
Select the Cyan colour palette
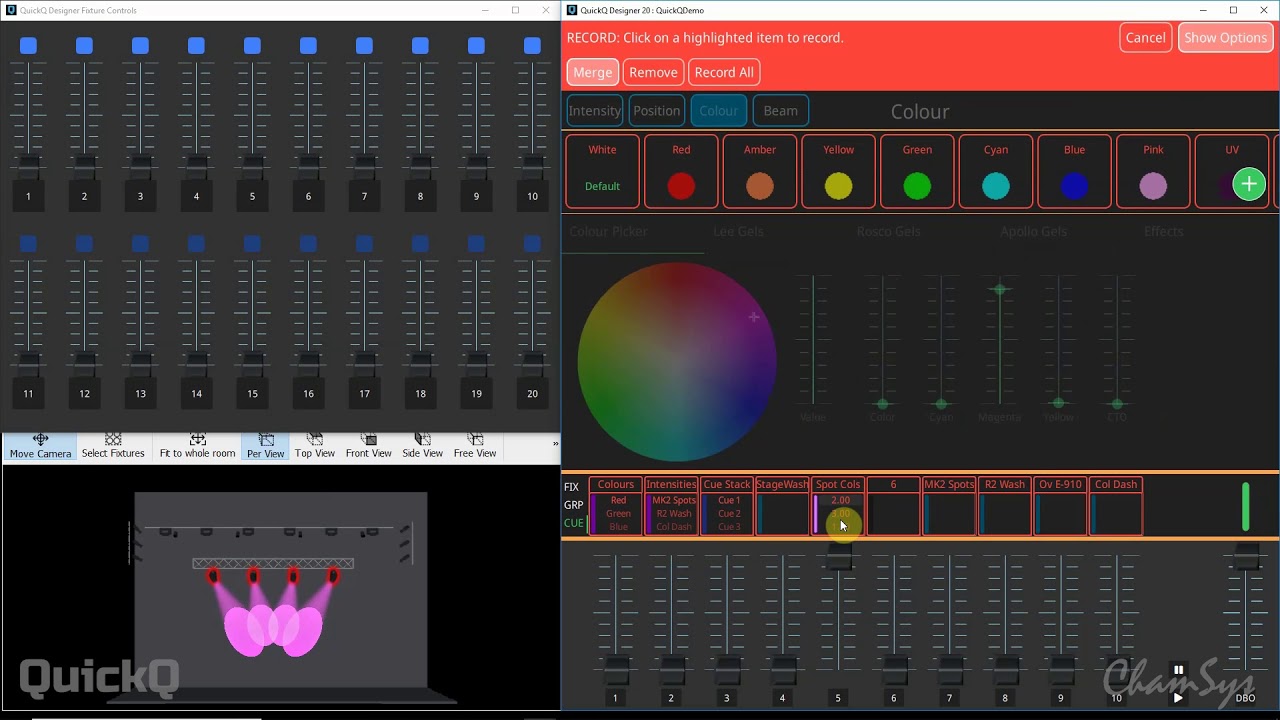click(996, 171)
